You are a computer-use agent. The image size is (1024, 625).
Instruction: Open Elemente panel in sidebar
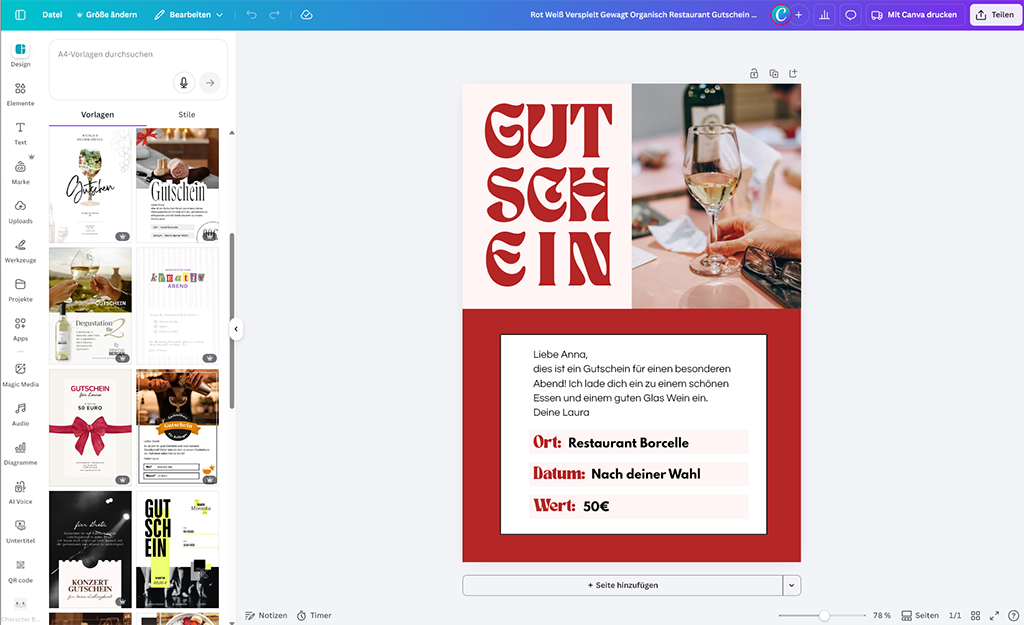coord(20,94)
